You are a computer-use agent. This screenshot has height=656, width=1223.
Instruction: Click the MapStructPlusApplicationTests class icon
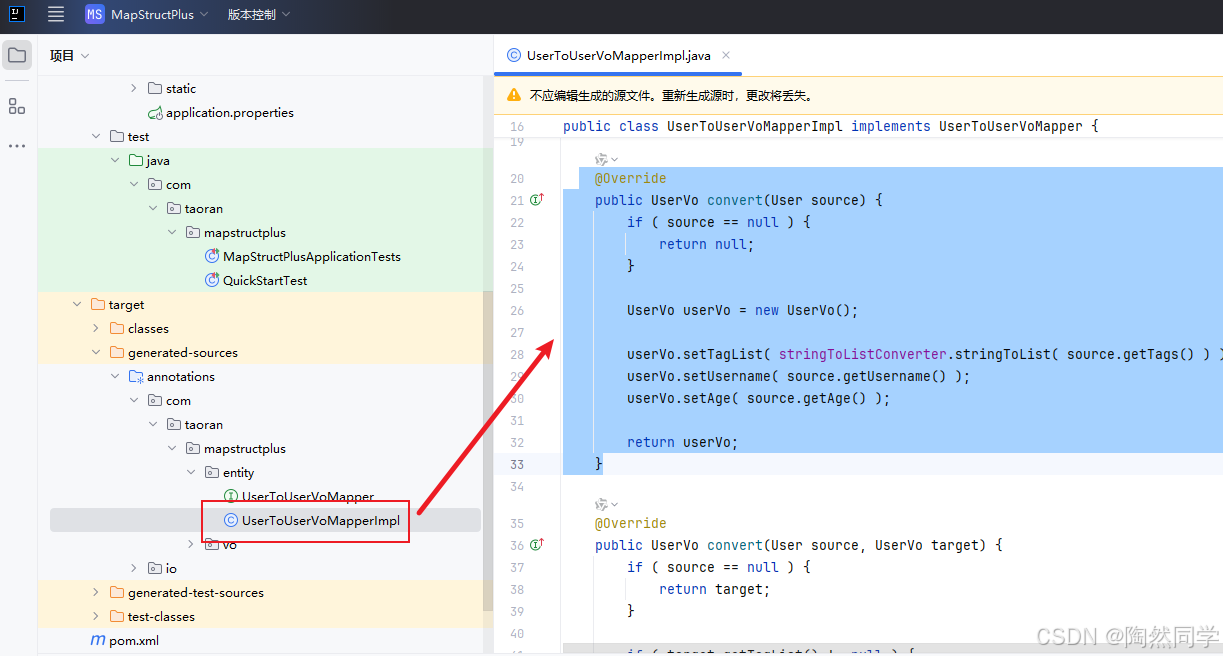[x=212, y=257]
